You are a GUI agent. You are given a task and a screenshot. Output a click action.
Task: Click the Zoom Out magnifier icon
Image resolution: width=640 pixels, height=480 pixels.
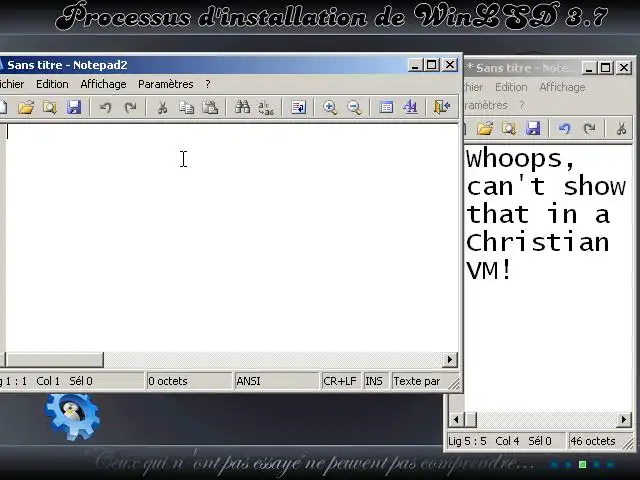point(354,107)
